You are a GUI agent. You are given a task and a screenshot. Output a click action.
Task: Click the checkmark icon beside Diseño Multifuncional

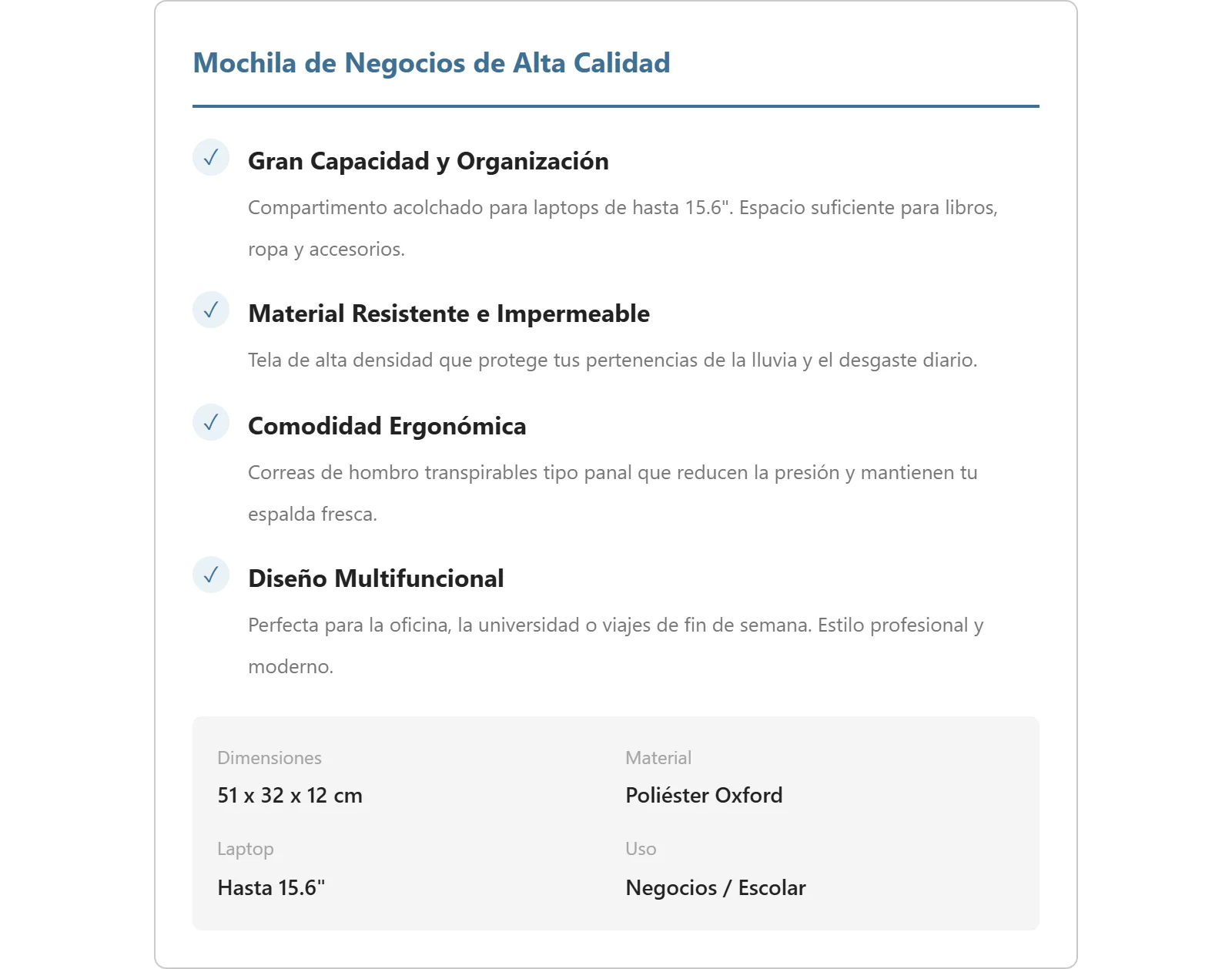click(211, 575)
